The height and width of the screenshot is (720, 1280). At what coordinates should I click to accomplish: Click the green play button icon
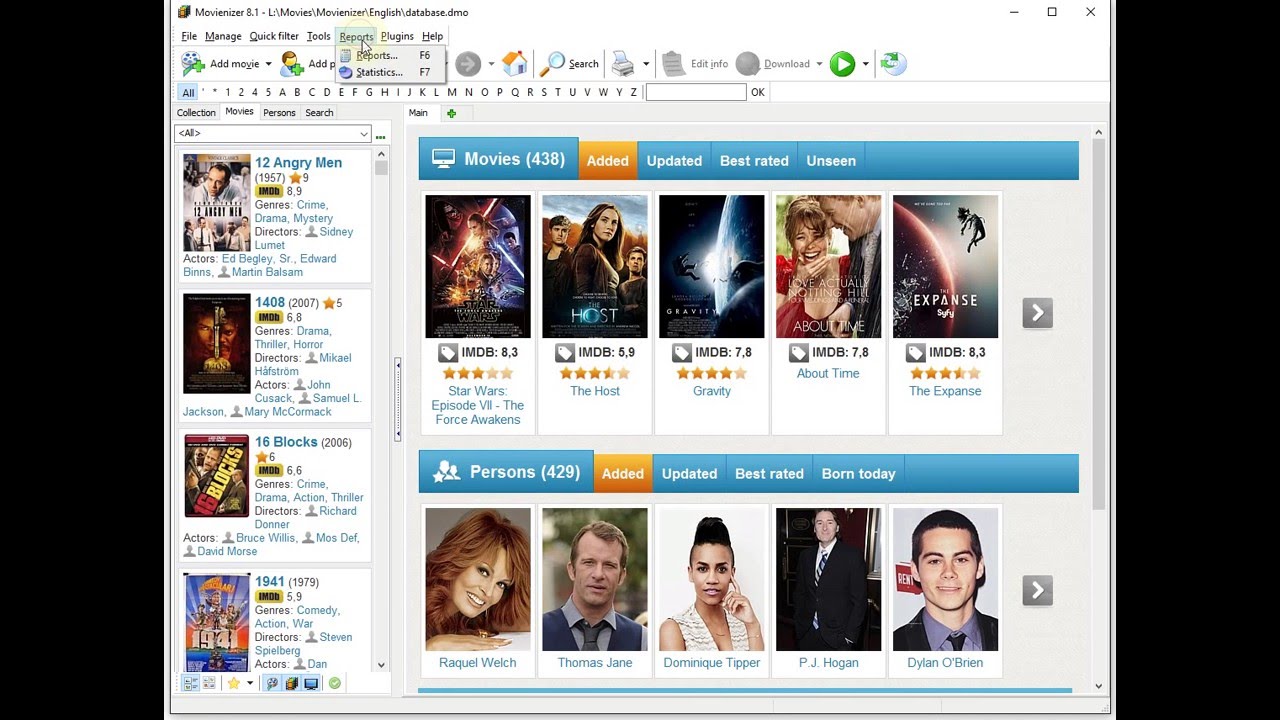pos(843,64)
